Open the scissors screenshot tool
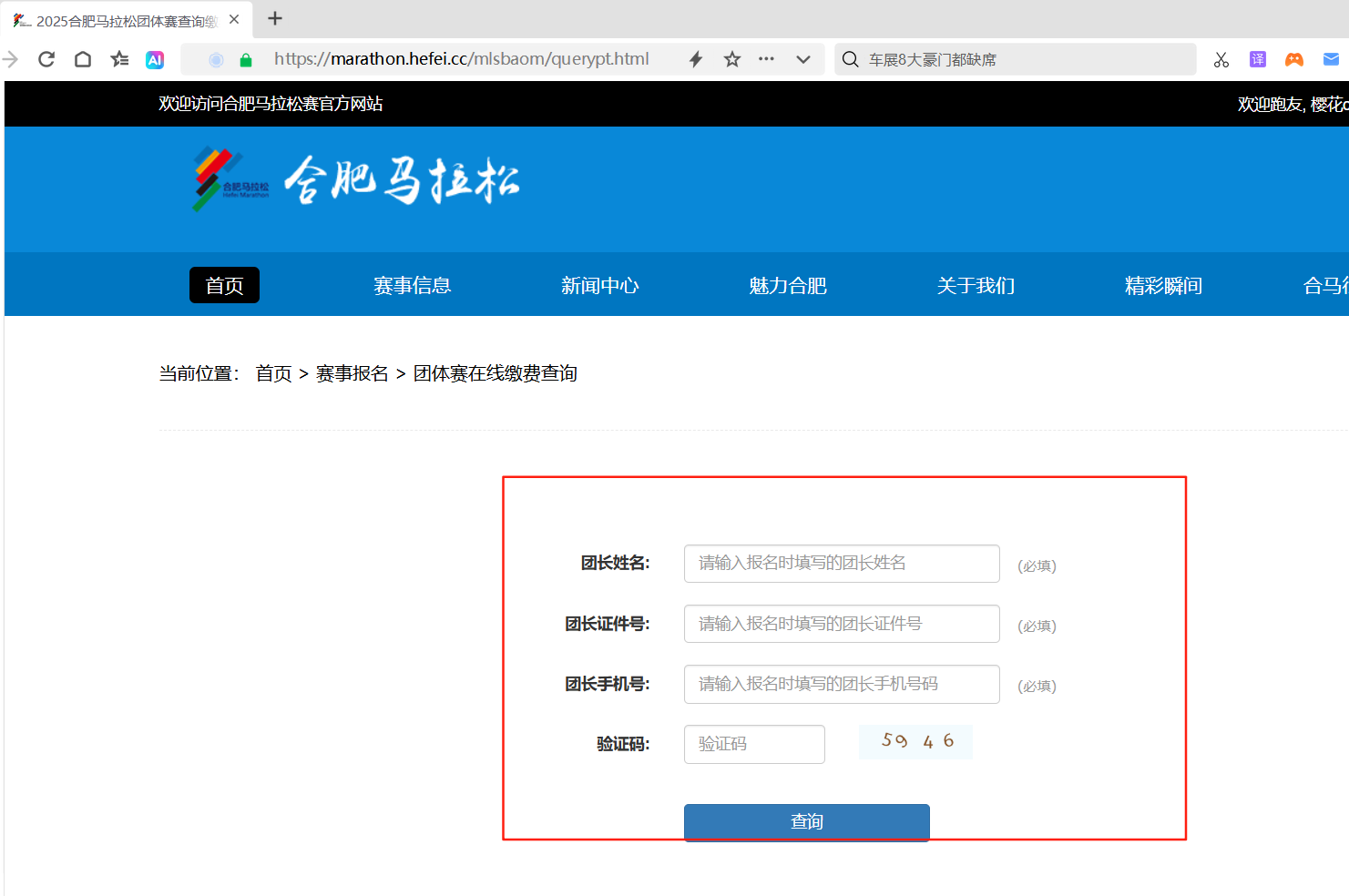The height and width of the screenshot is (896, 1349). 1221,59
